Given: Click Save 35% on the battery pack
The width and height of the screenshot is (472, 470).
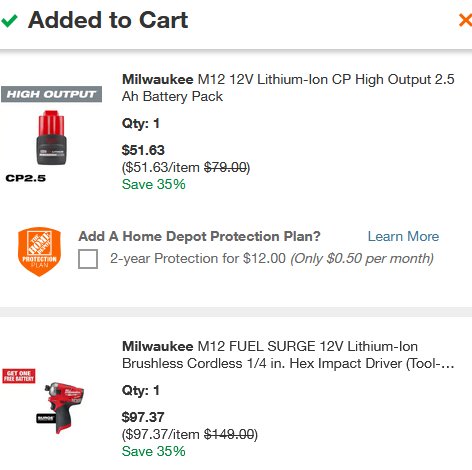Looking at the screenshot, I should click(x=154, y=184).
